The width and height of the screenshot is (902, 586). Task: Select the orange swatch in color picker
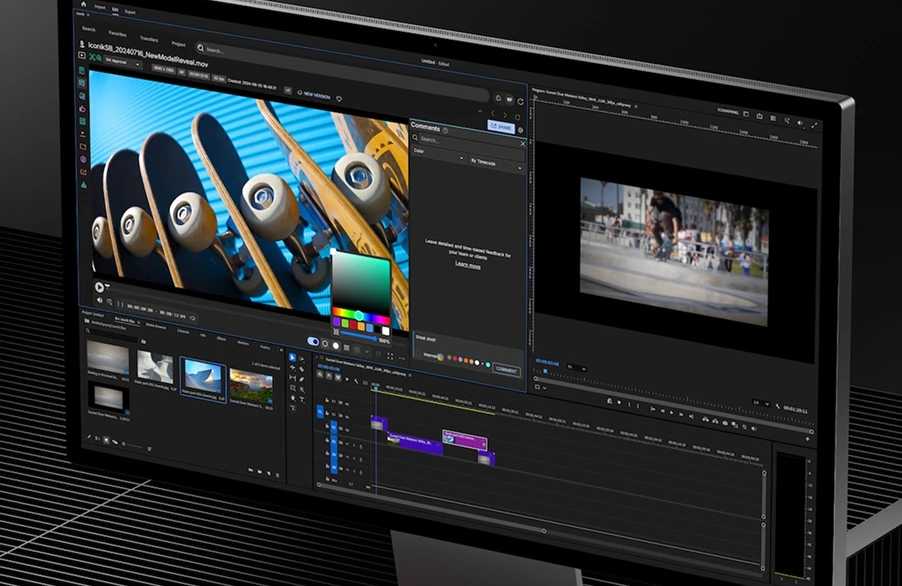tap(361, 326)
